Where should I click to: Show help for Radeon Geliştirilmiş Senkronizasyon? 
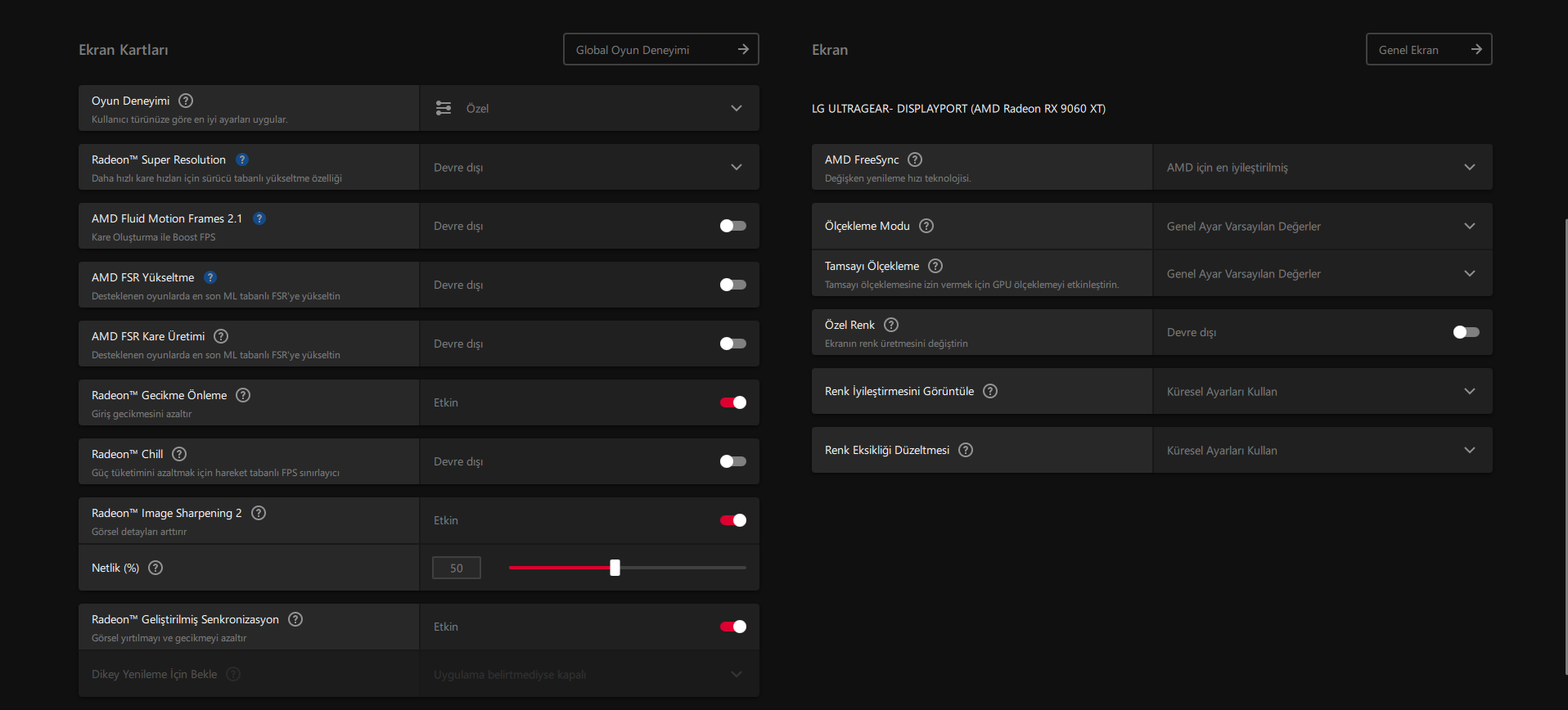(295, 619)
